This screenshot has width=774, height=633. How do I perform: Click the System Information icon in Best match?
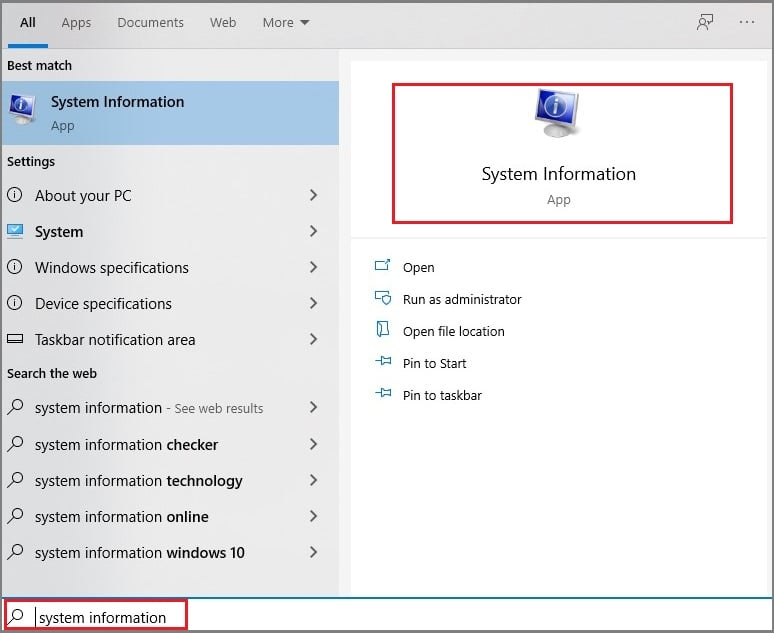click(21, 110)
